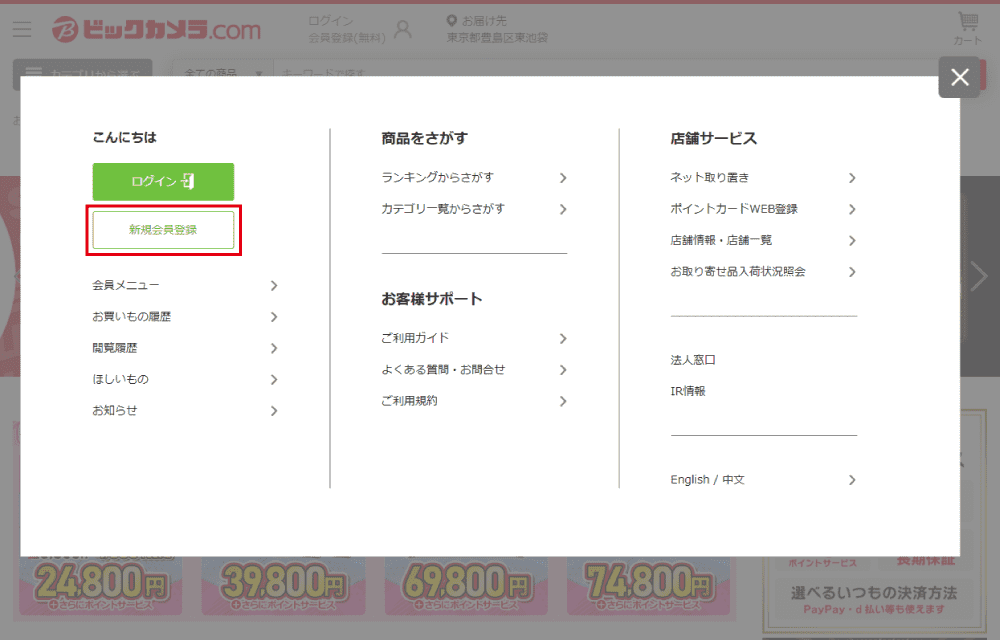Screen dimensions: 1000x640
Task: Click the delivery location pin icon
Action: (452, 21)
